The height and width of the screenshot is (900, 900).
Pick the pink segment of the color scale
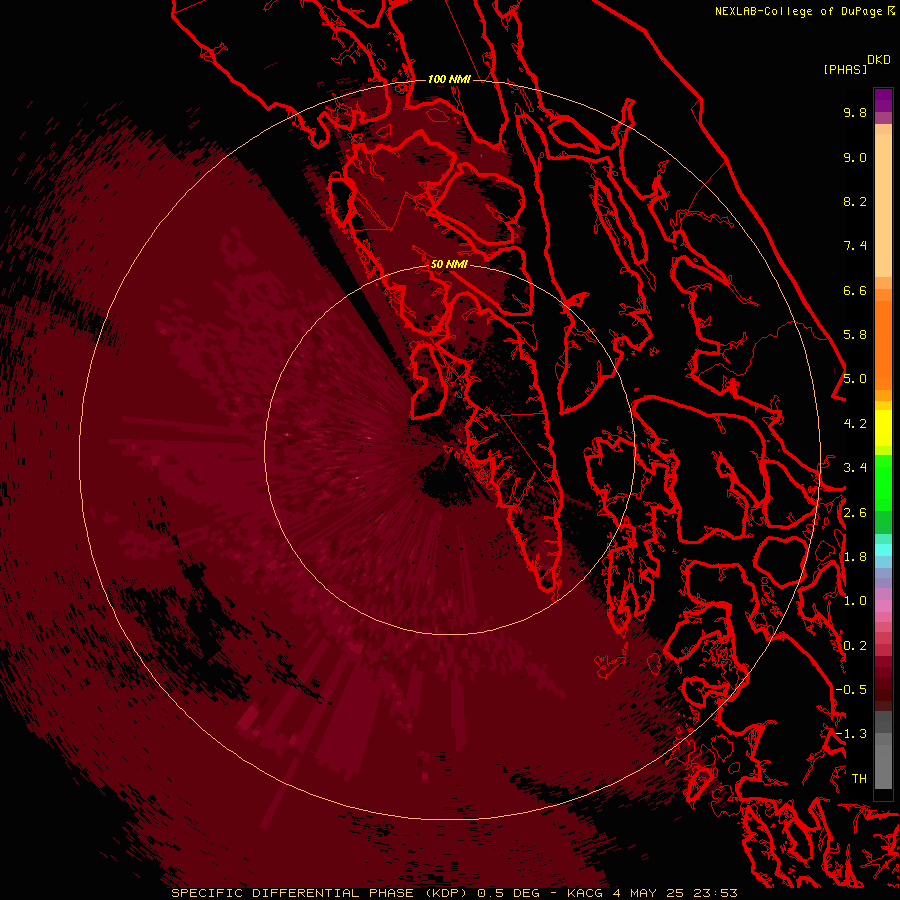[883, 606]
